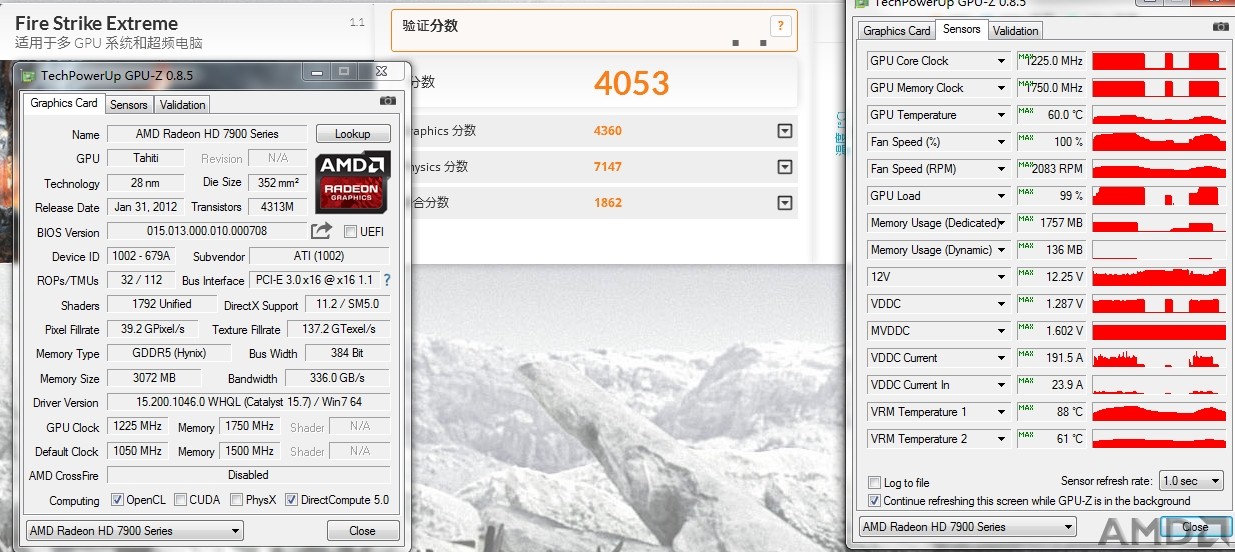Open the GPU Load sensor dropdown
1235x552 pixels.
point(1001,196)
